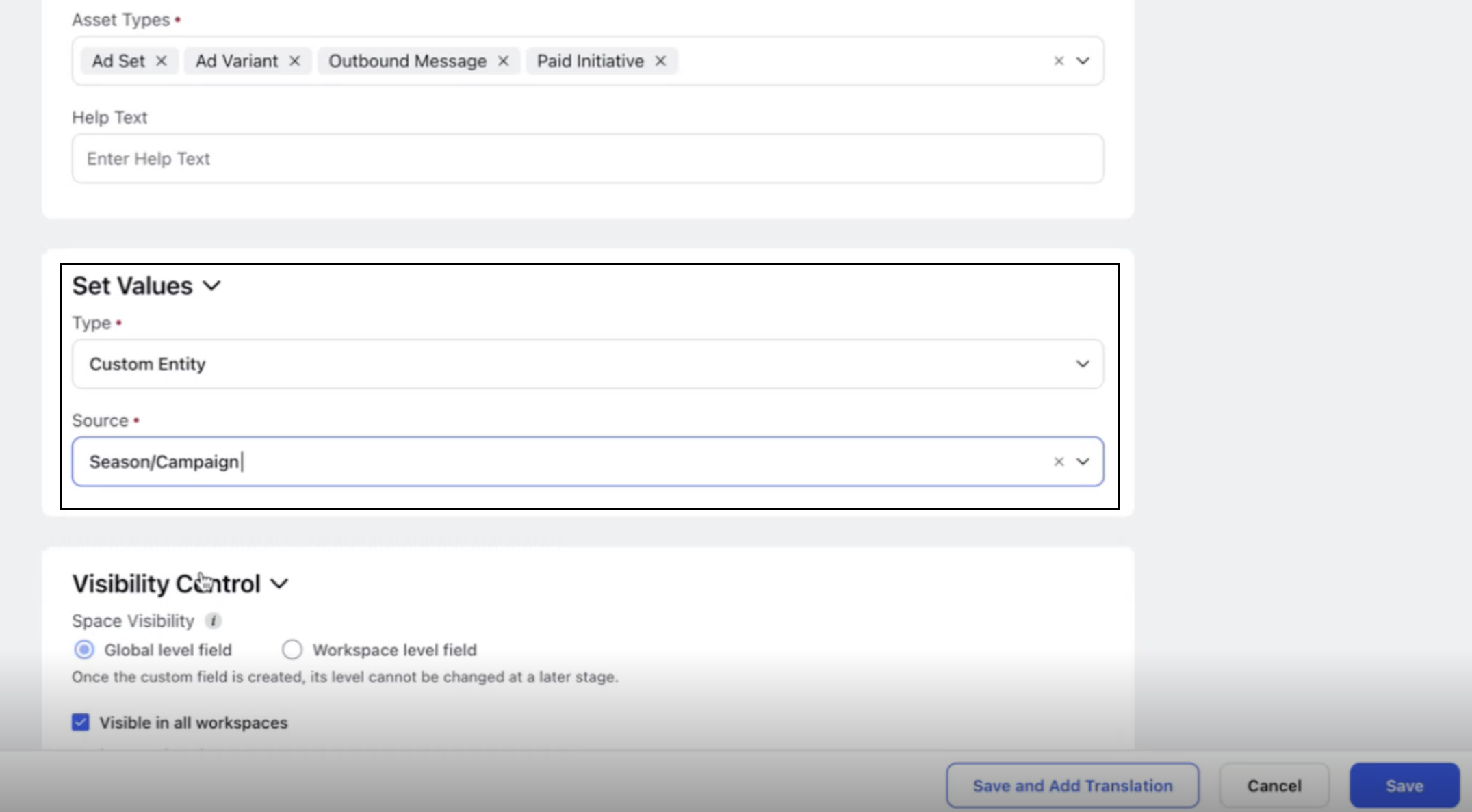Click the Cancel button
The height and width of the screenshot is (812, 1472).
tap(1274, 786)
